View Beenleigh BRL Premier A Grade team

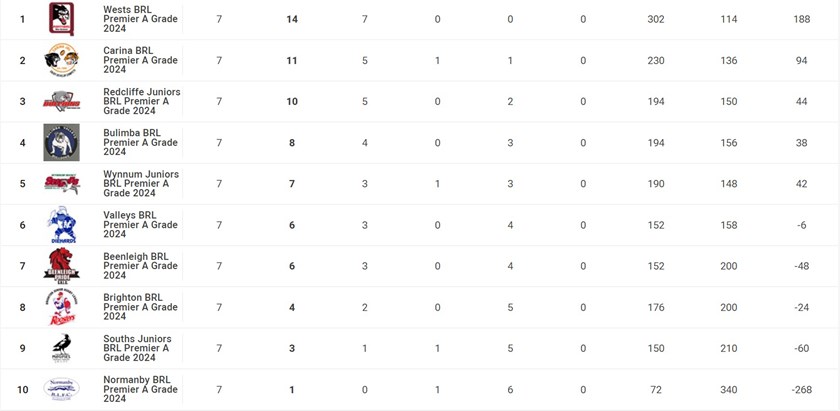coord(140,266)
